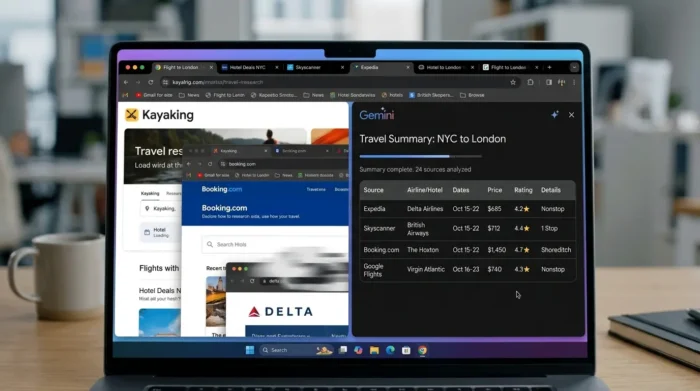Click the Gemini sparkle icon
Viewport: 700px width, 391px height.
554,115
